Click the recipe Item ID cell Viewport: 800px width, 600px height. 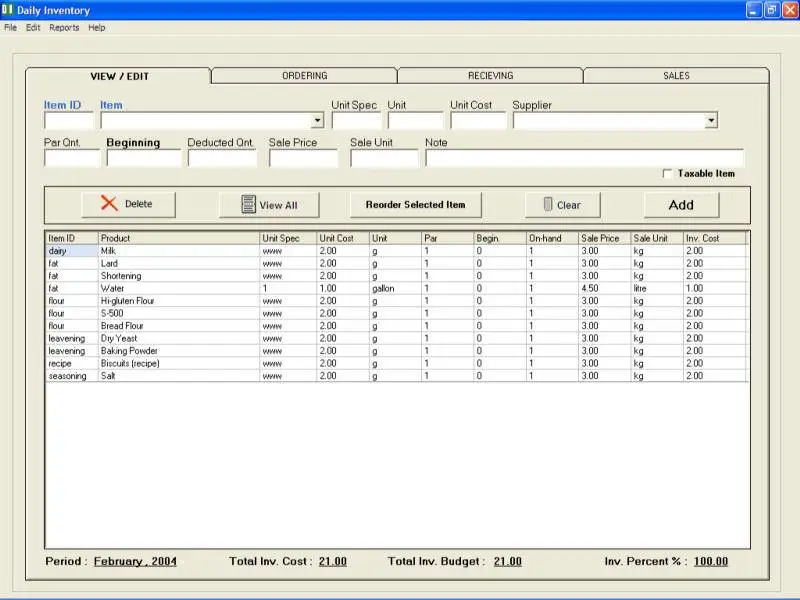click(x=71, y=363)
